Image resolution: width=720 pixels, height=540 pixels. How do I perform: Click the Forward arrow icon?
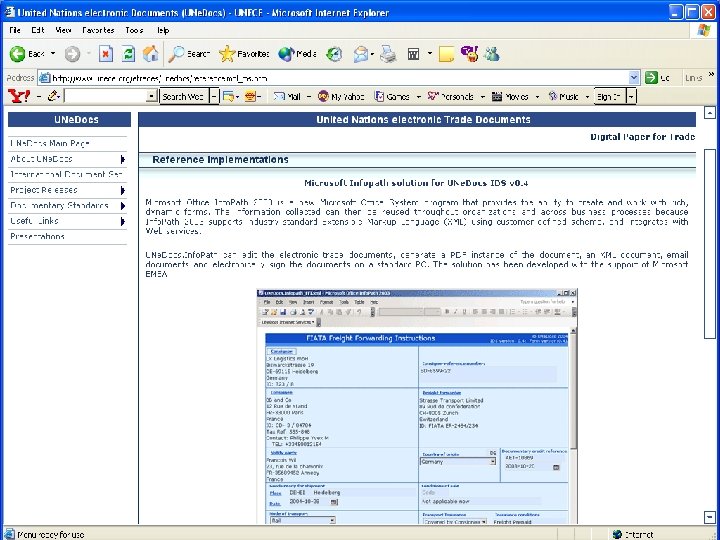pos(72,54)
